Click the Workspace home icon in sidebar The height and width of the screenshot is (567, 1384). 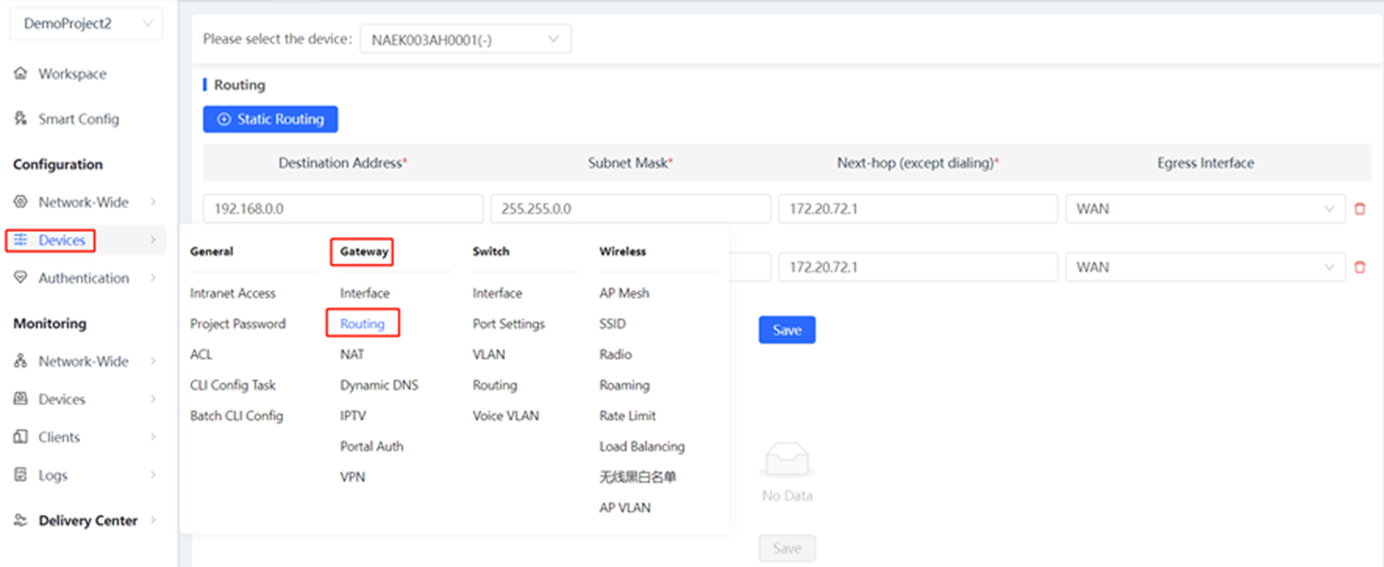[20, 74]
